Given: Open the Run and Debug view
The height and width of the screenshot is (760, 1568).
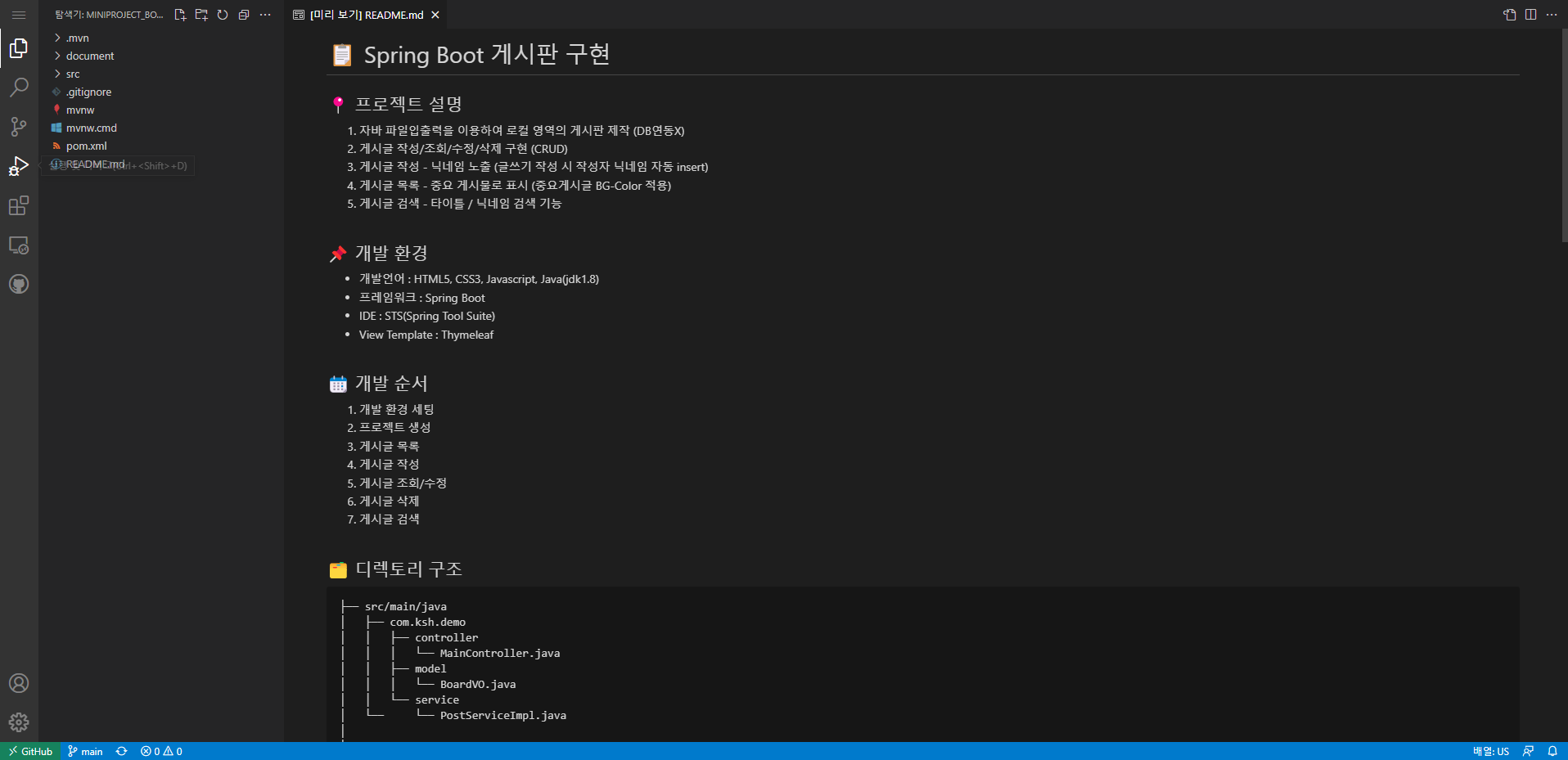Looking at the screenshot, I should (19, 166).
